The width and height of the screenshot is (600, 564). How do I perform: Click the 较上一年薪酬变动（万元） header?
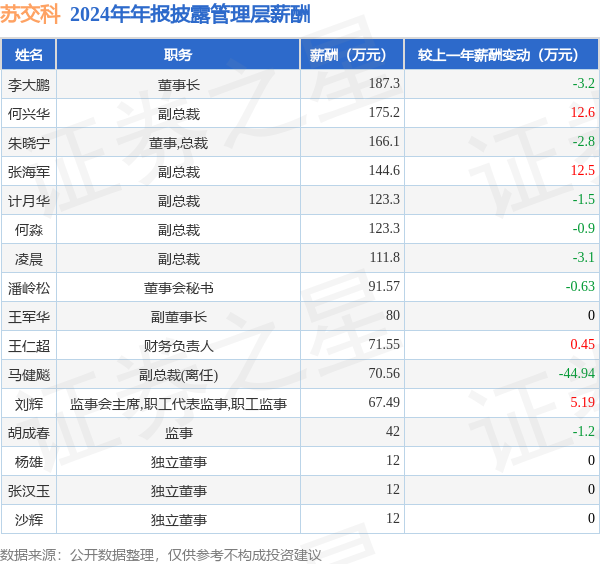pyautogui.click(x=501, y=55)
